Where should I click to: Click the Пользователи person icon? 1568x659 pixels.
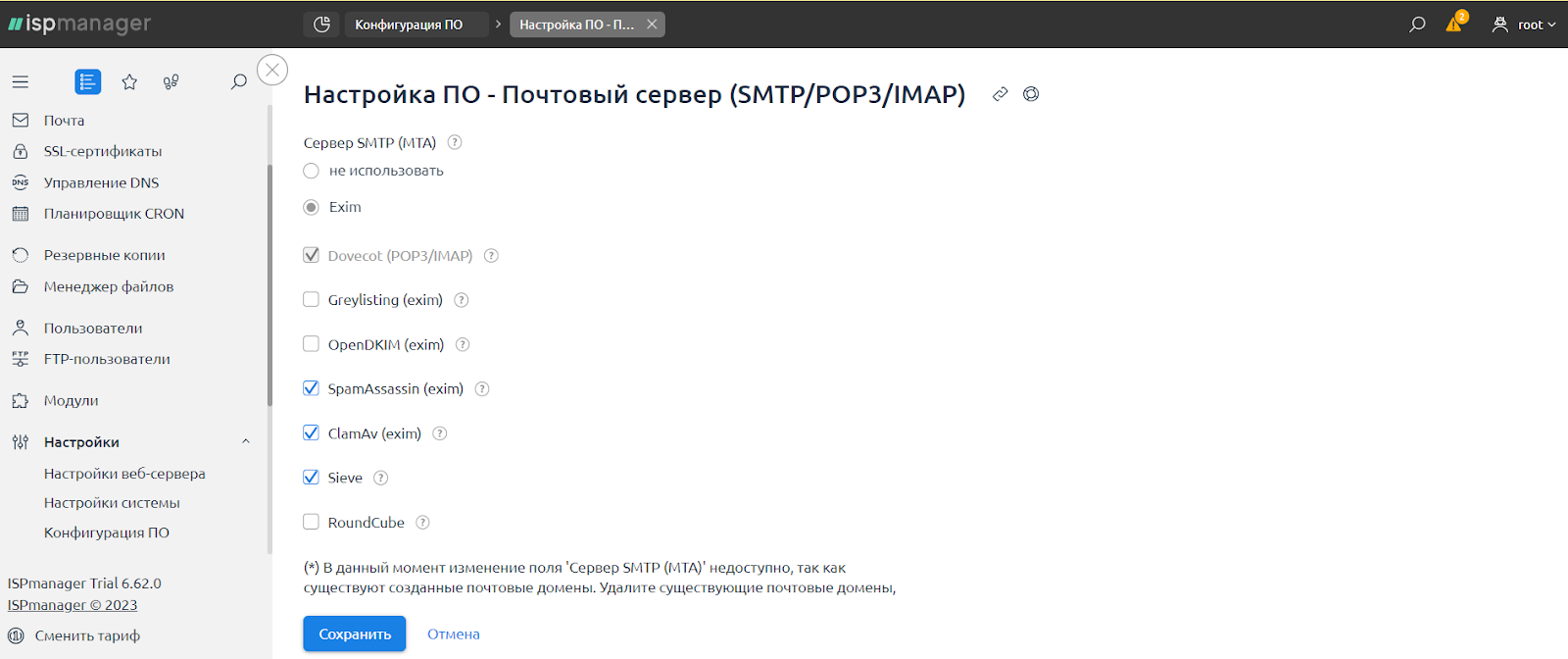pyautogui.click(x=21, y=328)
